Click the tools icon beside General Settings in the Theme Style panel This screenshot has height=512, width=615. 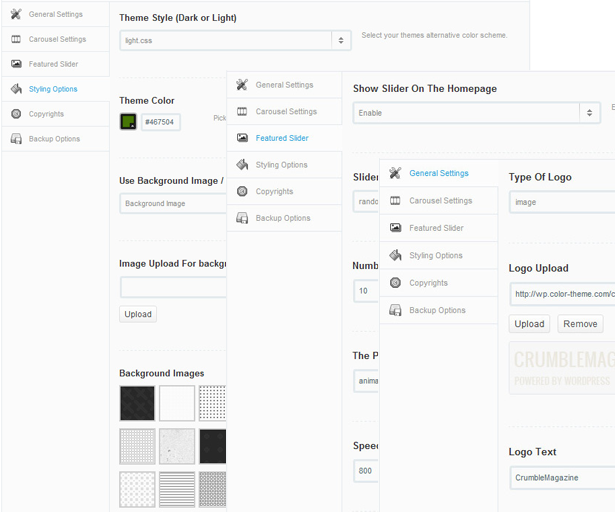tap(16, 15)
